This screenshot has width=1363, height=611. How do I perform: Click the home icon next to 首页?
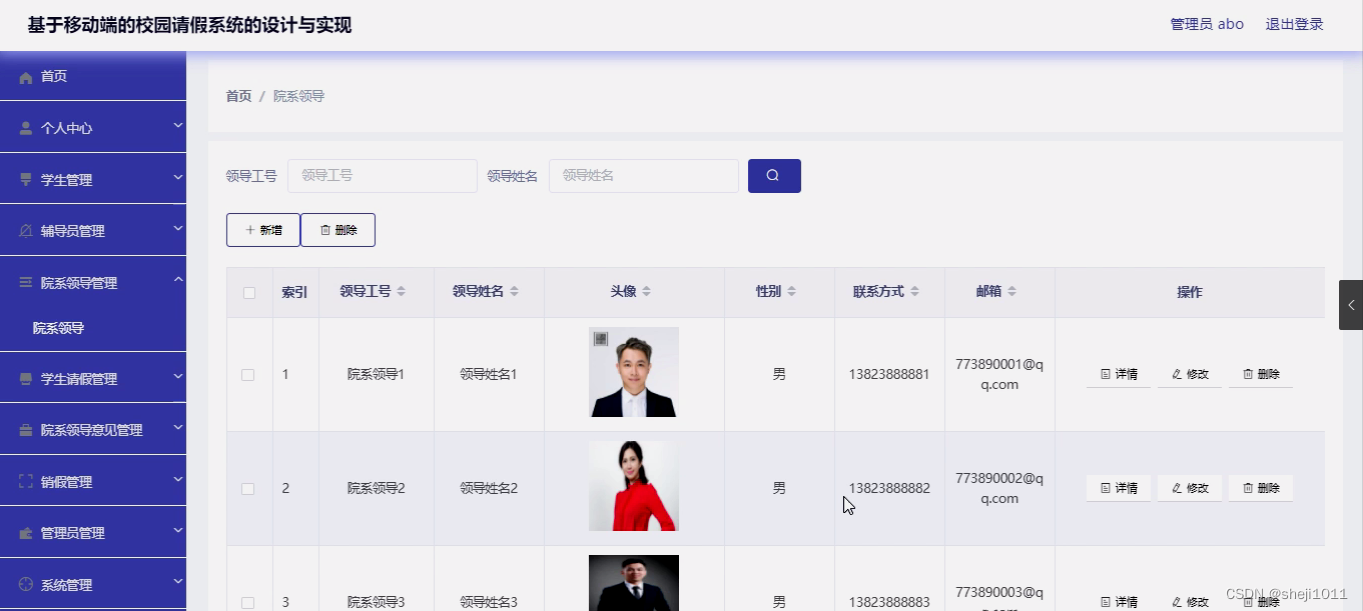(x=27, y=75)
